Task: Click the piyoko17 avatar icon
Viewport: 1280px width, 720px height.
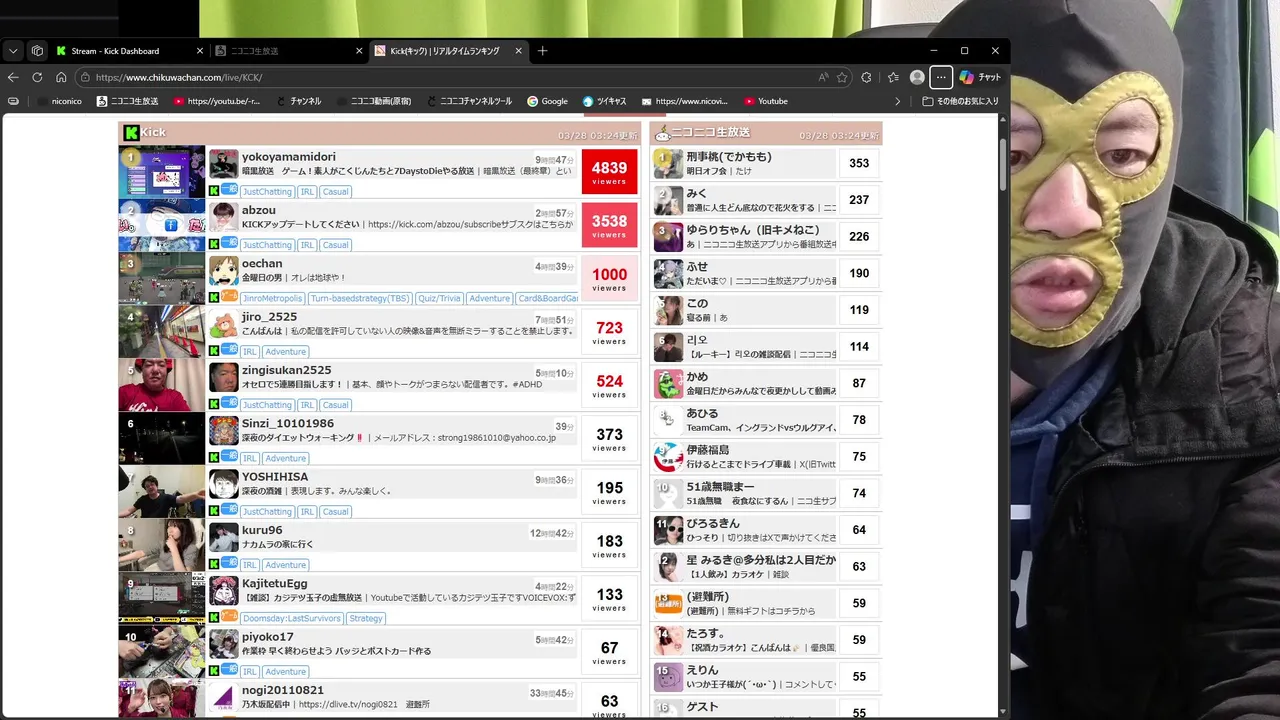Action: (x=224, y=644)
